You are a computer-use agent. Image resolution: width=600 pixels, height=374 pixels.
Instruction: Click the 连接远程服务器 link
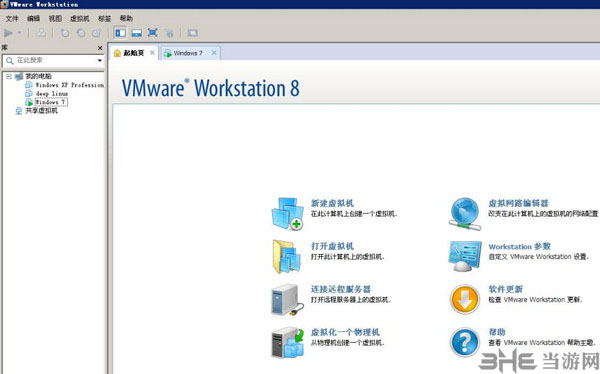(x=341, y=289)
